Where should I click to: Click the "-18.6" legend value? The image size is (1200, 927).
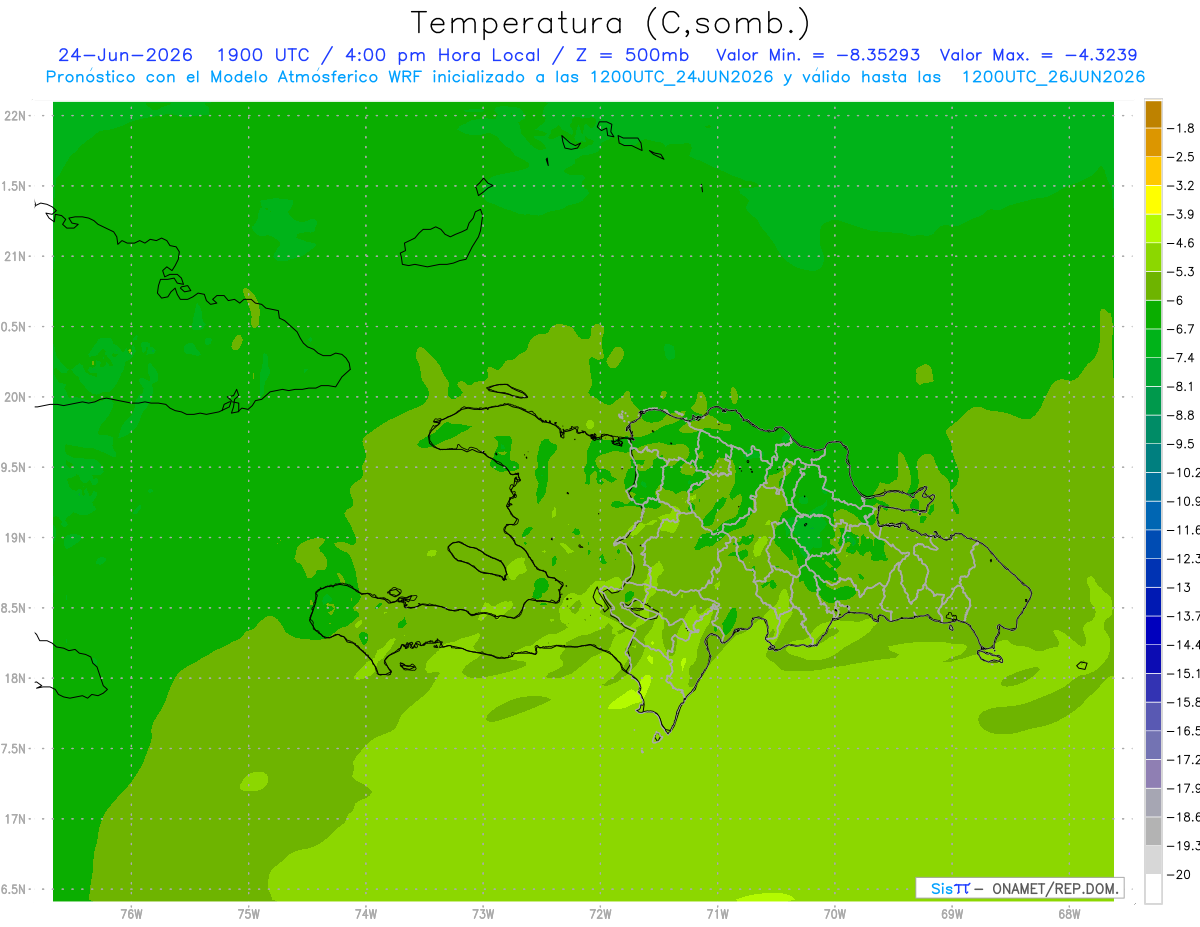[1183, 818]
